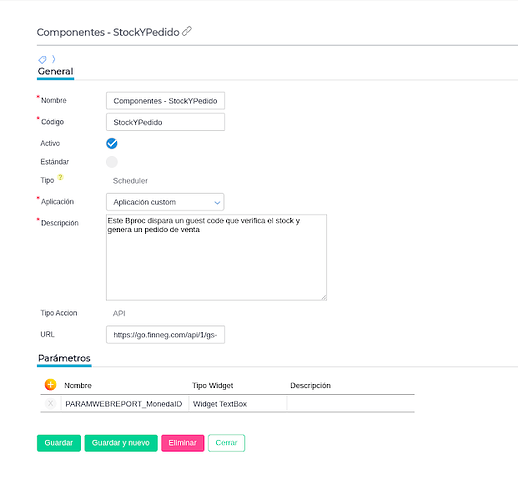Click the Tipo Widget column header
Image resolution: width=518 pixels, height=500 pixels.
[213, 385]
